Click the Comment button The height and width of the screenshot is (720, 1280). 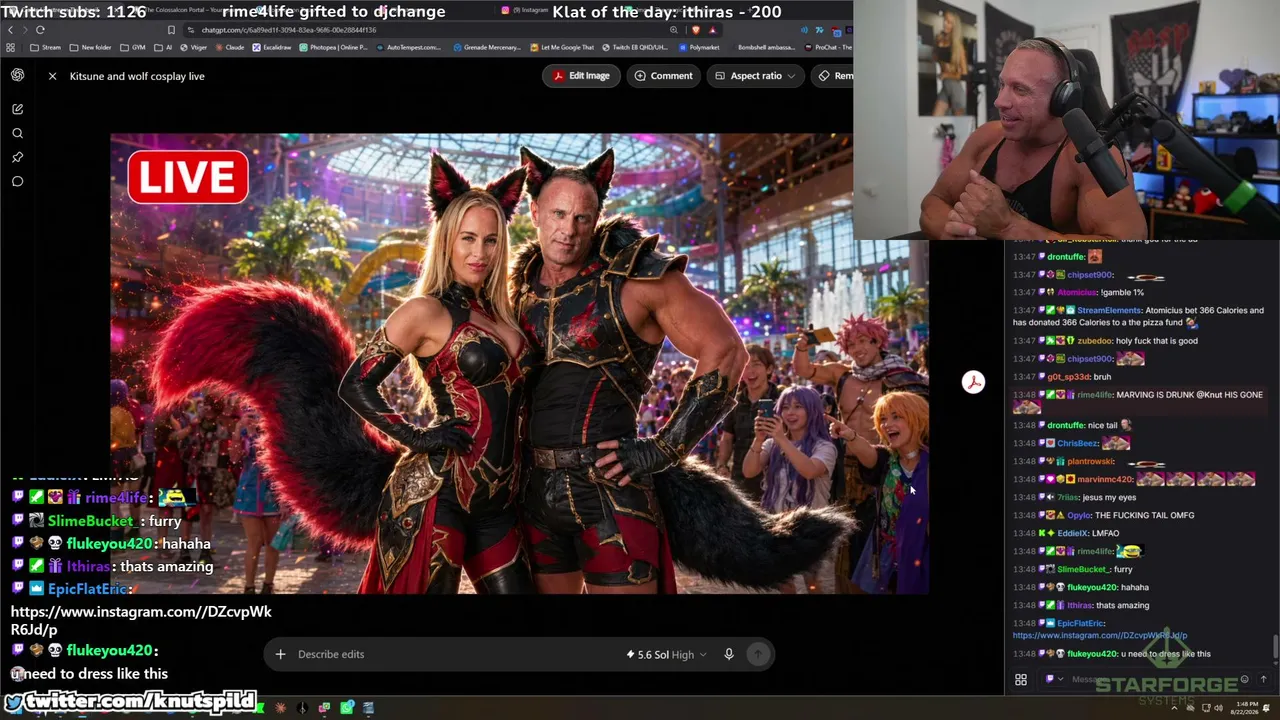pyautogui.click(x=664, y=76)
